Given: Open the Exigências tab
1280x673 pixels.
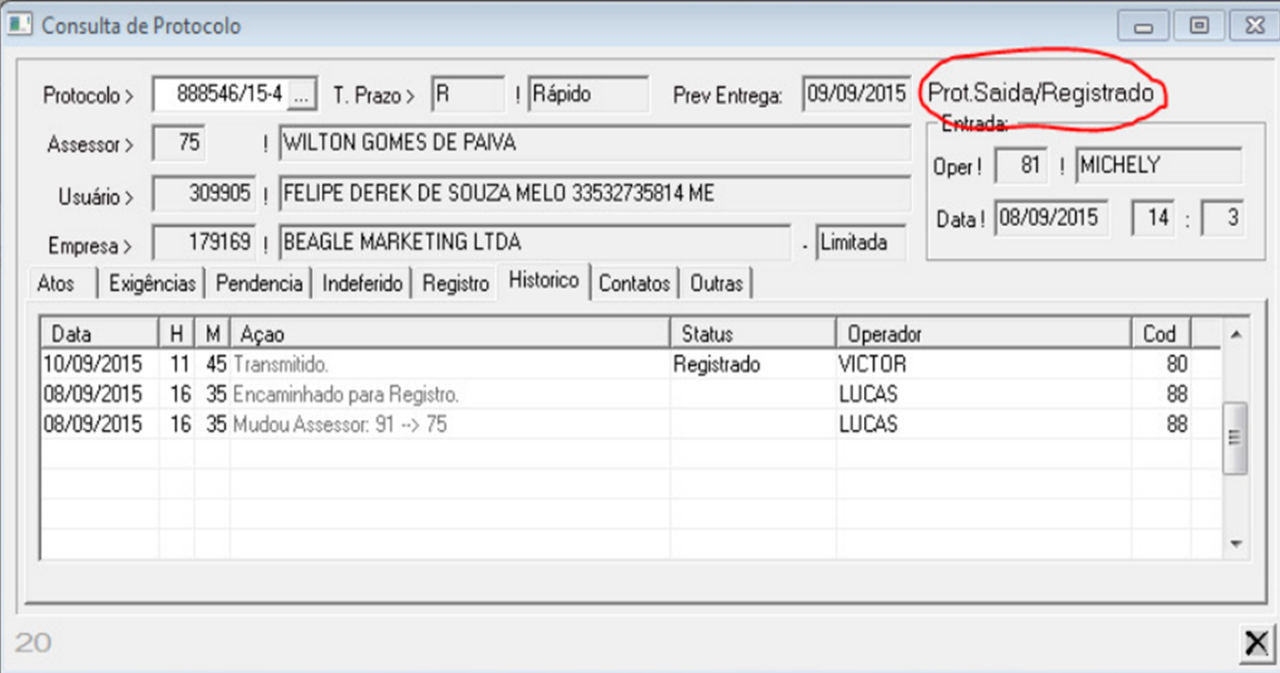Looking at the screenshot, I should 152,284.
